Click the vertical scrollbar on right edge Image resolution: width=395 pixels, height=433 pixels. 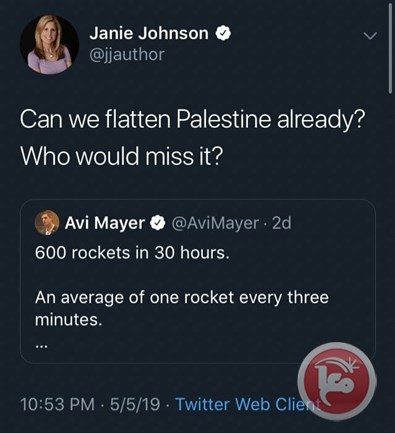pyautogui.click(x=390, y=49)
